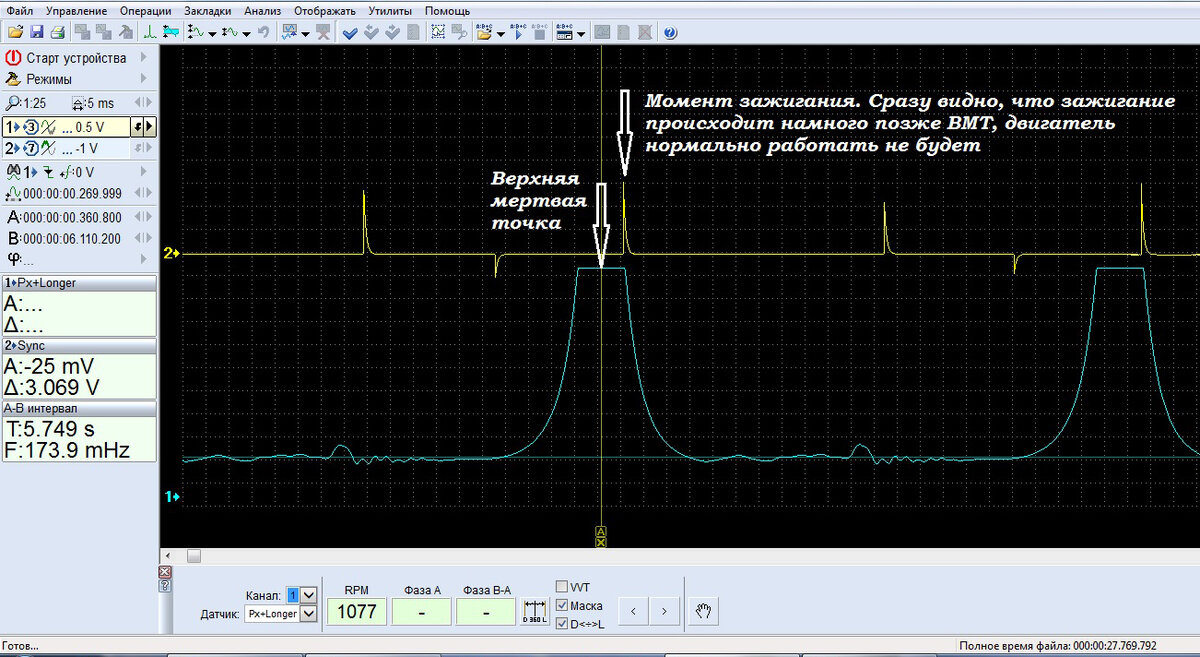The image size is (1200, 657).
Task: Click the Open file folder icon
Action: 15,33
